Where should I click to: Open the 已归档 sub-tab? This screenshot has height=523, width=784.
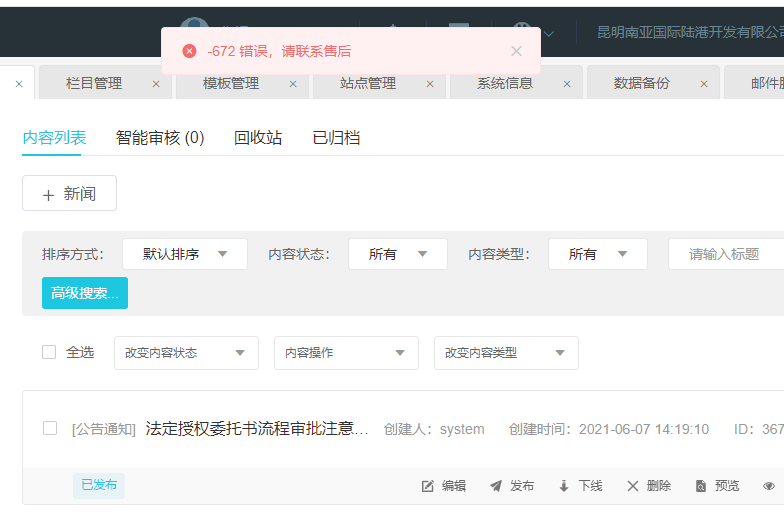(336, 138)
